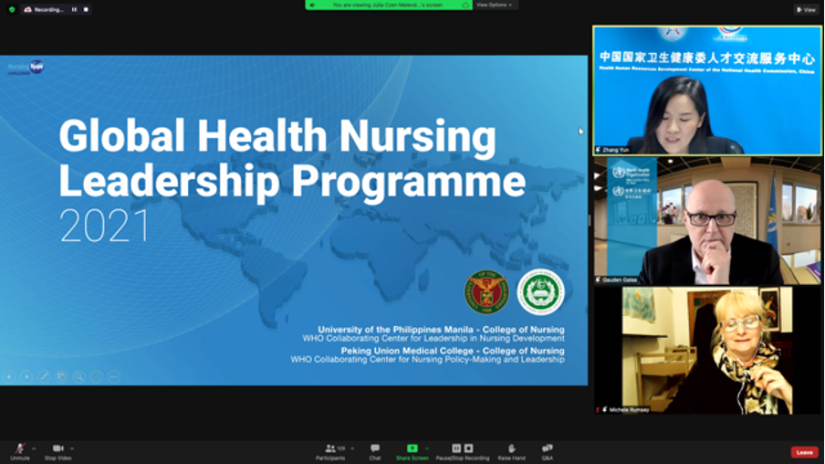The image size is (825, 464).
Task: Click the Raise Hand icon
Action: tap(511, 448)
